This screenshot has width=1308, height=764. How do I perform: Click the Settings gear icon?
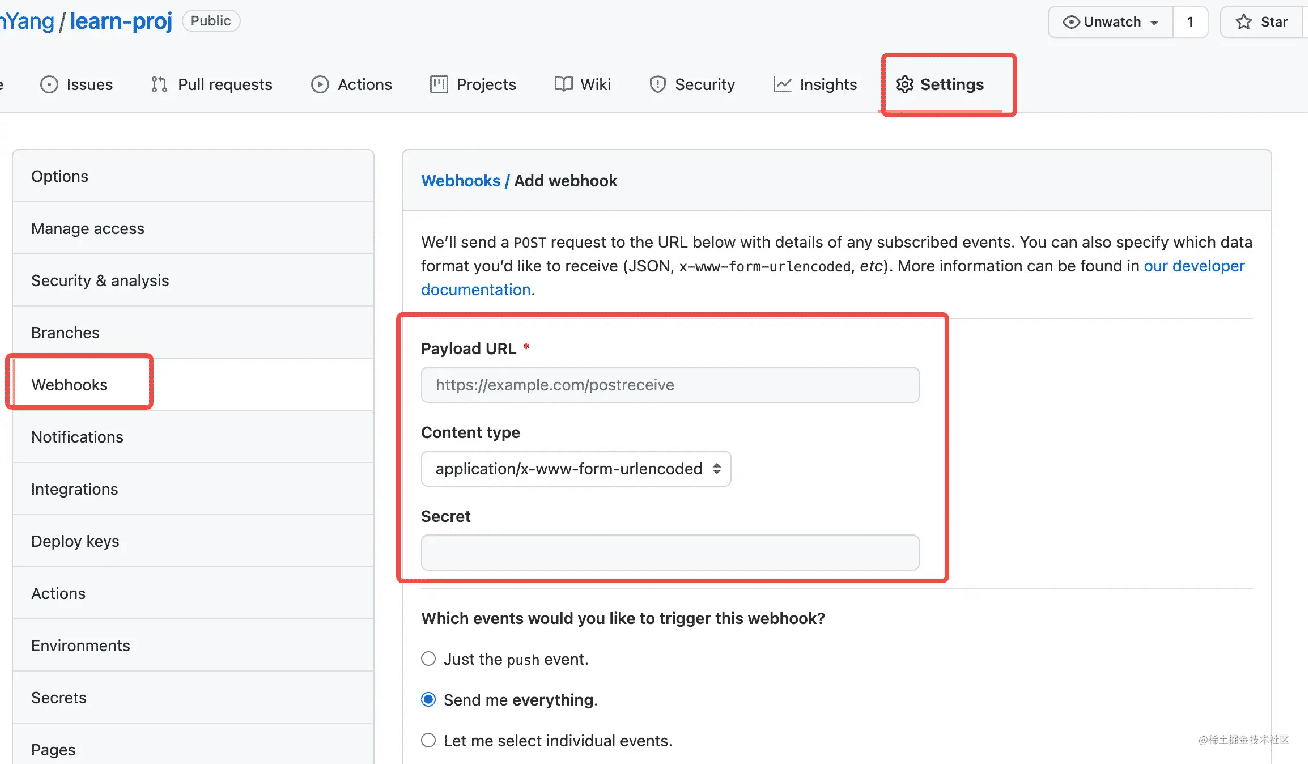click(905, 85)
